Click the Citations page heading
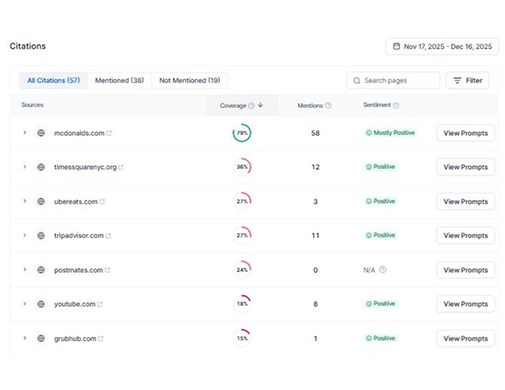 [x=28, y=46]
